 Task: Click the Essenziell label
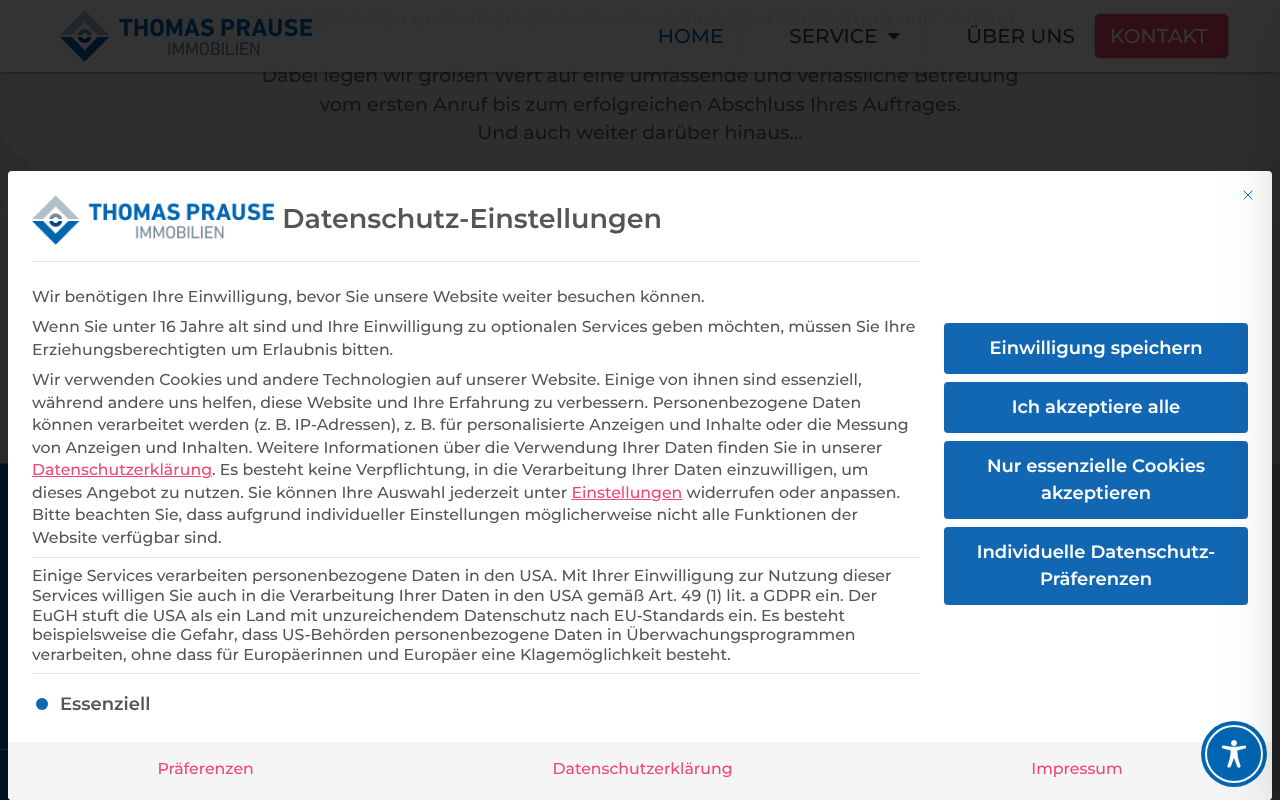tap(105, 704)
